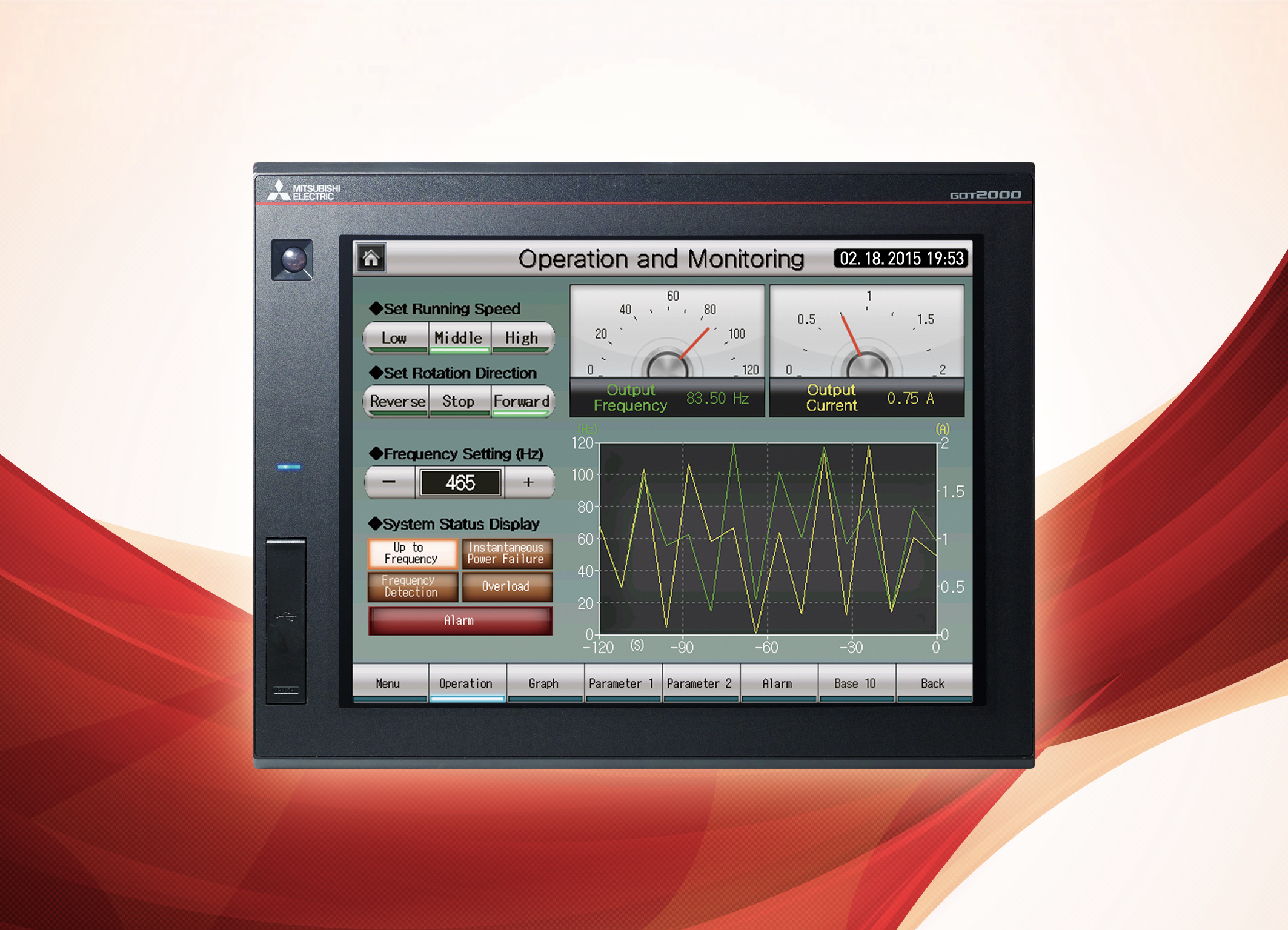Tap the Output Frequency analog meter
The image size is (1288, 930).
click(666, 339)
